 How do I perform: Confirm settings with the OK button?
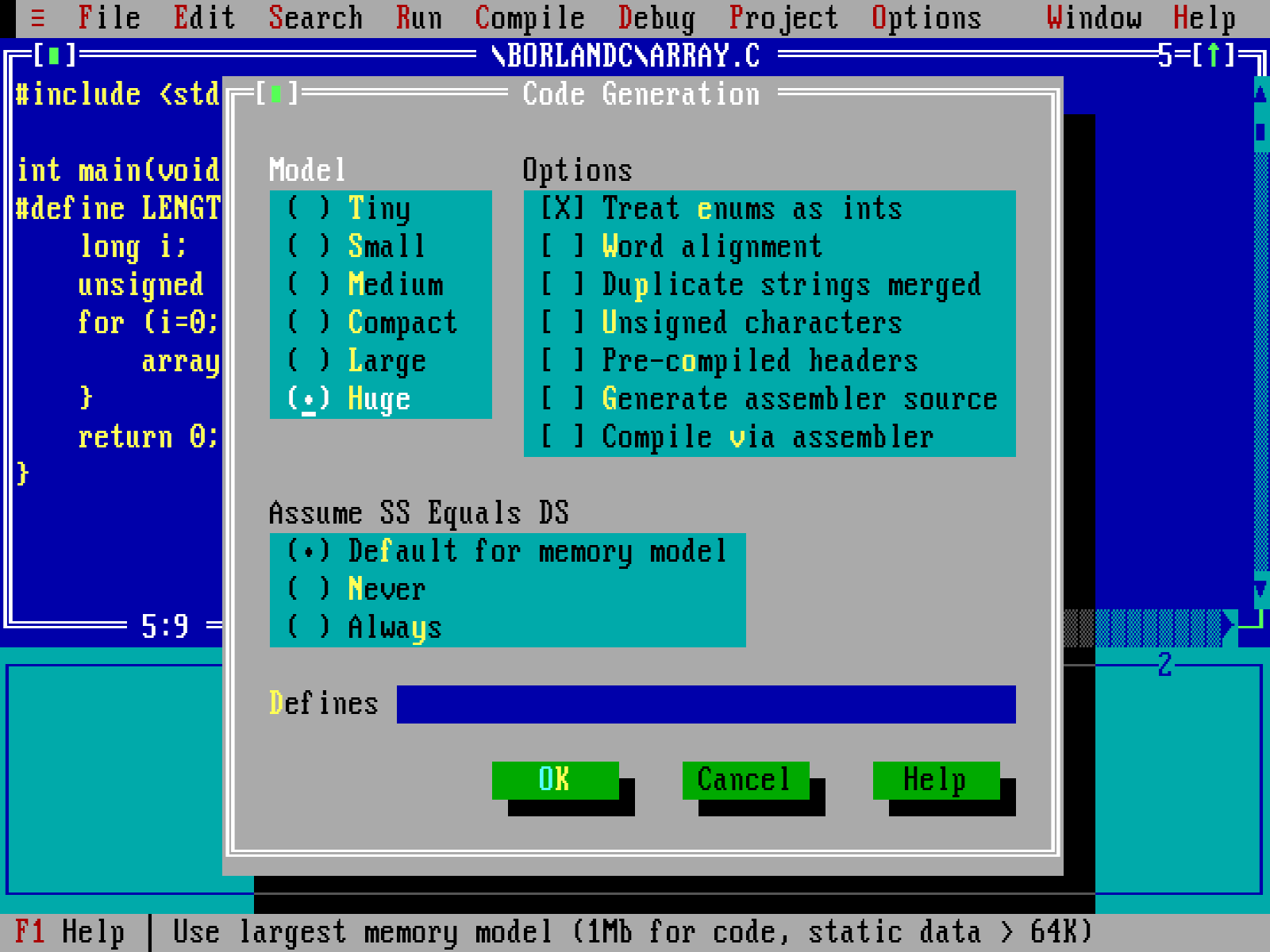(x=555, y=780)
